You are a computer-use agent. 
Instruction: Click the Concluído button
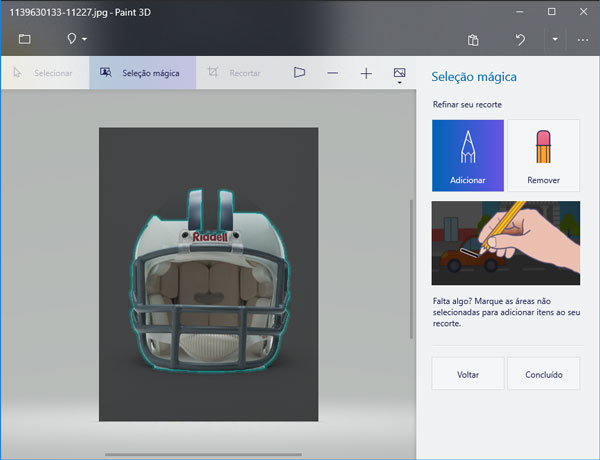[x=543, y=374]
